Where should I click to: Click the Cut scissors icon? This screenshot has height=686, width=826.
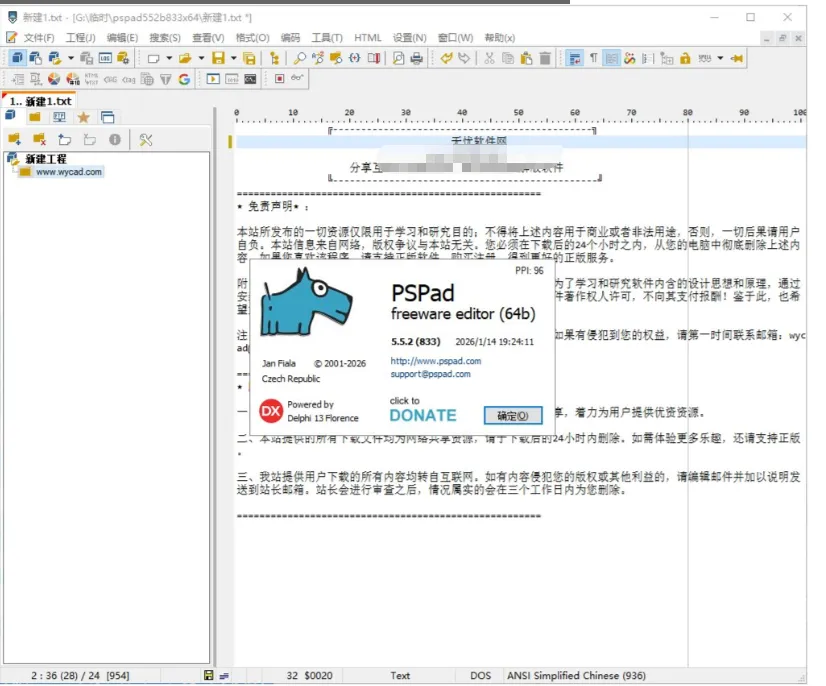click(489, 58)
